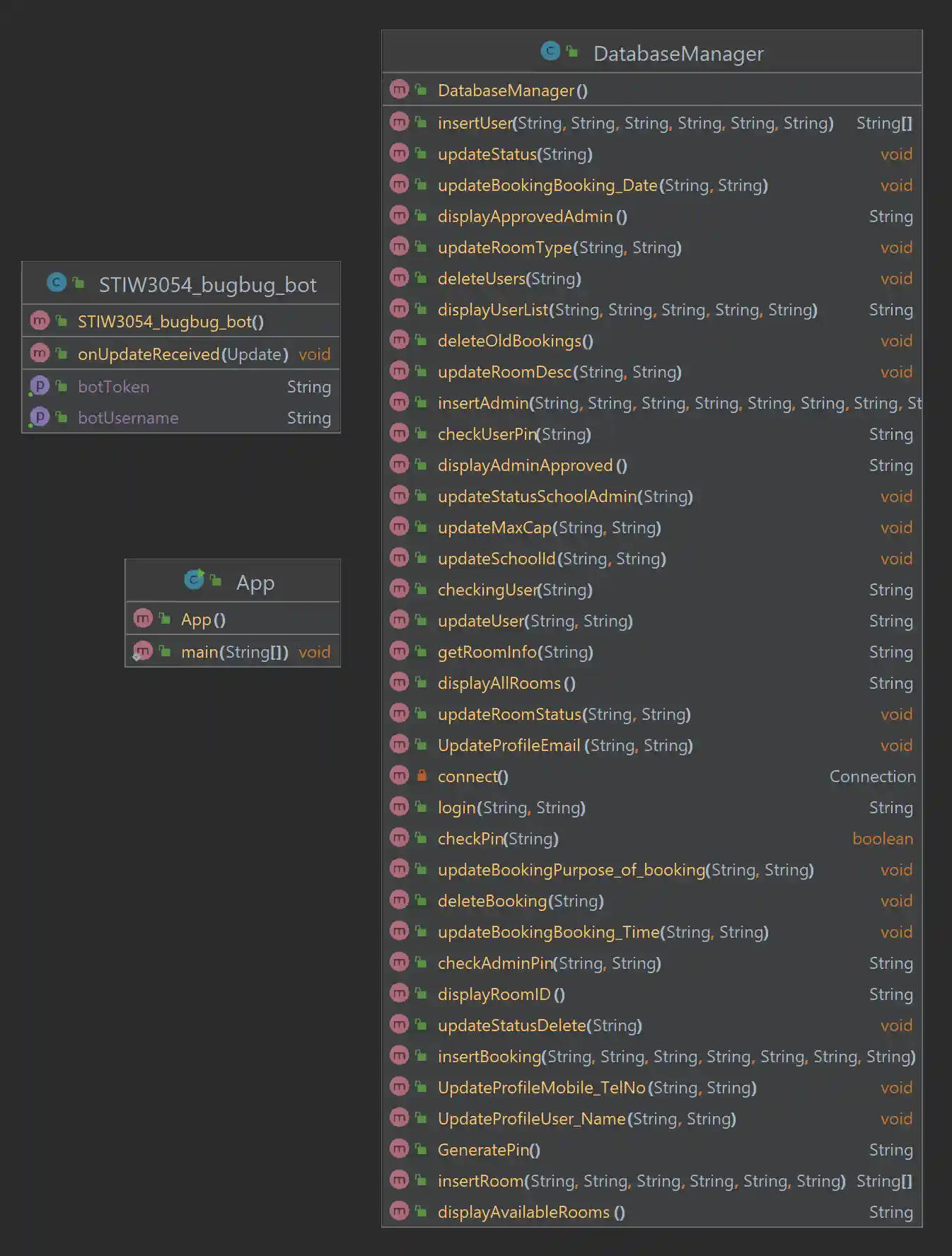The height and width of the screenshot is (1256, 952).
Task: Select the DatabaseManager() constructor entry
Action: click(x=512, y=91)
